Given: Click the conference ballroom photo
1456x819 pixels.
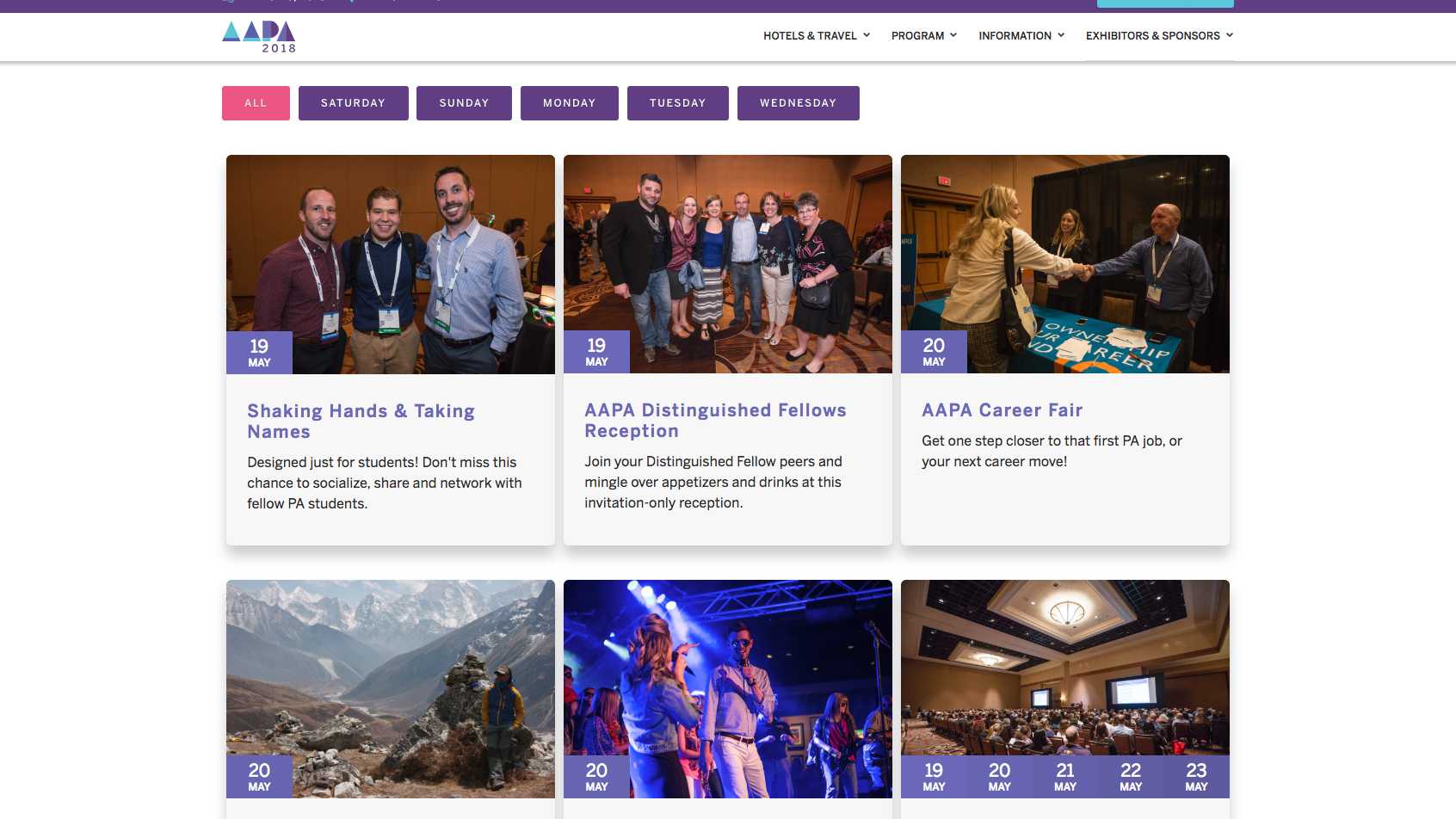Looking at the screenshot, I should click(1065, 668).
